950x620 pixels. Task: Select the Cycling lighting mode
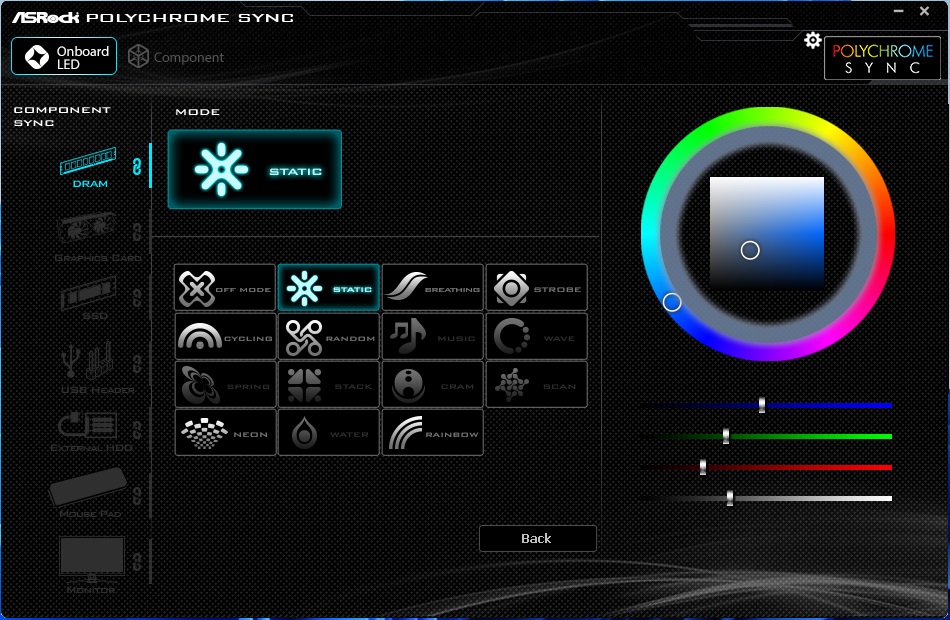[224, 336]
